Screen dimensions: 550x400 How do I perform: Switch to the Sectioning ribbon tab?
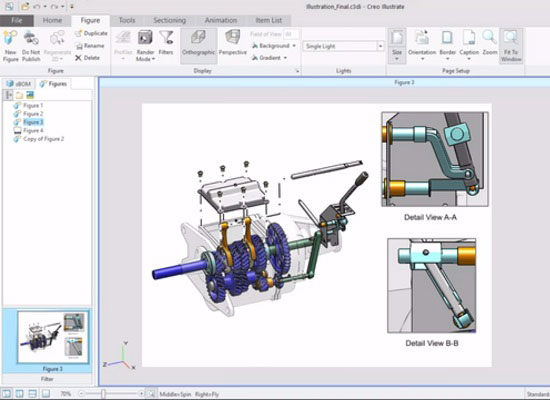pos(169,20)
